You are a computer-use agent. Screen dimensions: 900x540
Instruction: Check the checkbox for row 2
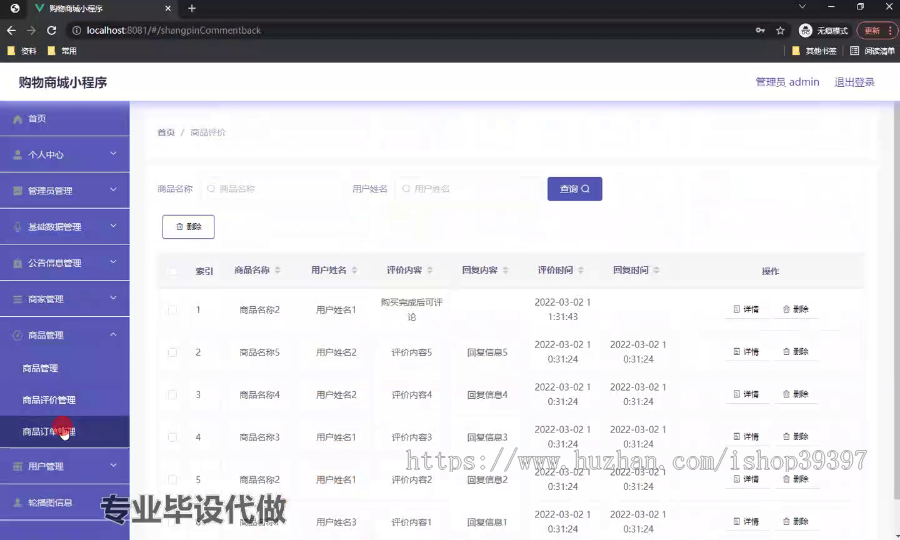172,352
